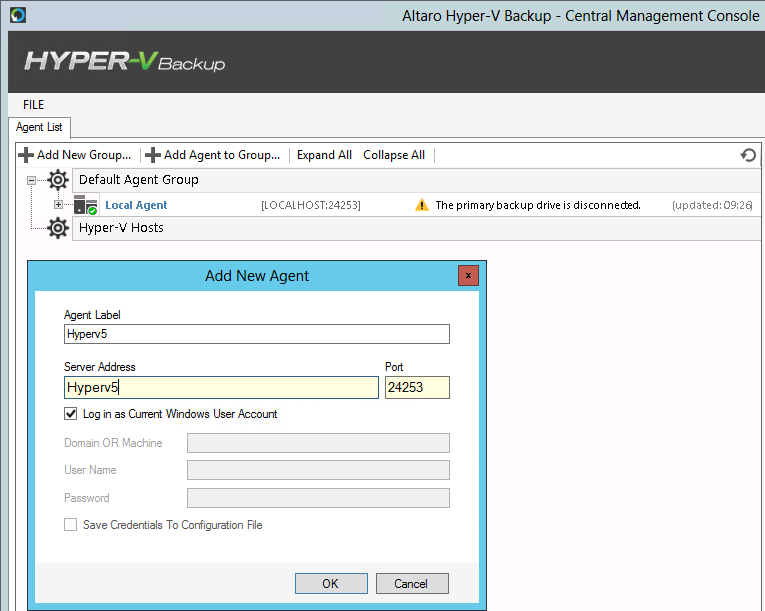Image resolution: width=765 pixels, height=611 pixels.
Task: Click 'The primary backup drive is disconnected' message
Action: (538, 205)
